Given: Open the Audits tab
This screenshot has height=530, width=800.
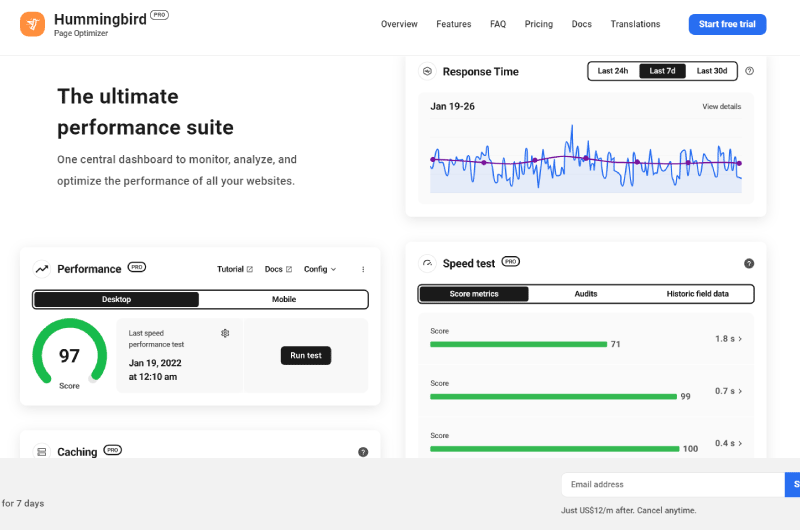Looking at the screenshot, I should (x=586, y=294).
